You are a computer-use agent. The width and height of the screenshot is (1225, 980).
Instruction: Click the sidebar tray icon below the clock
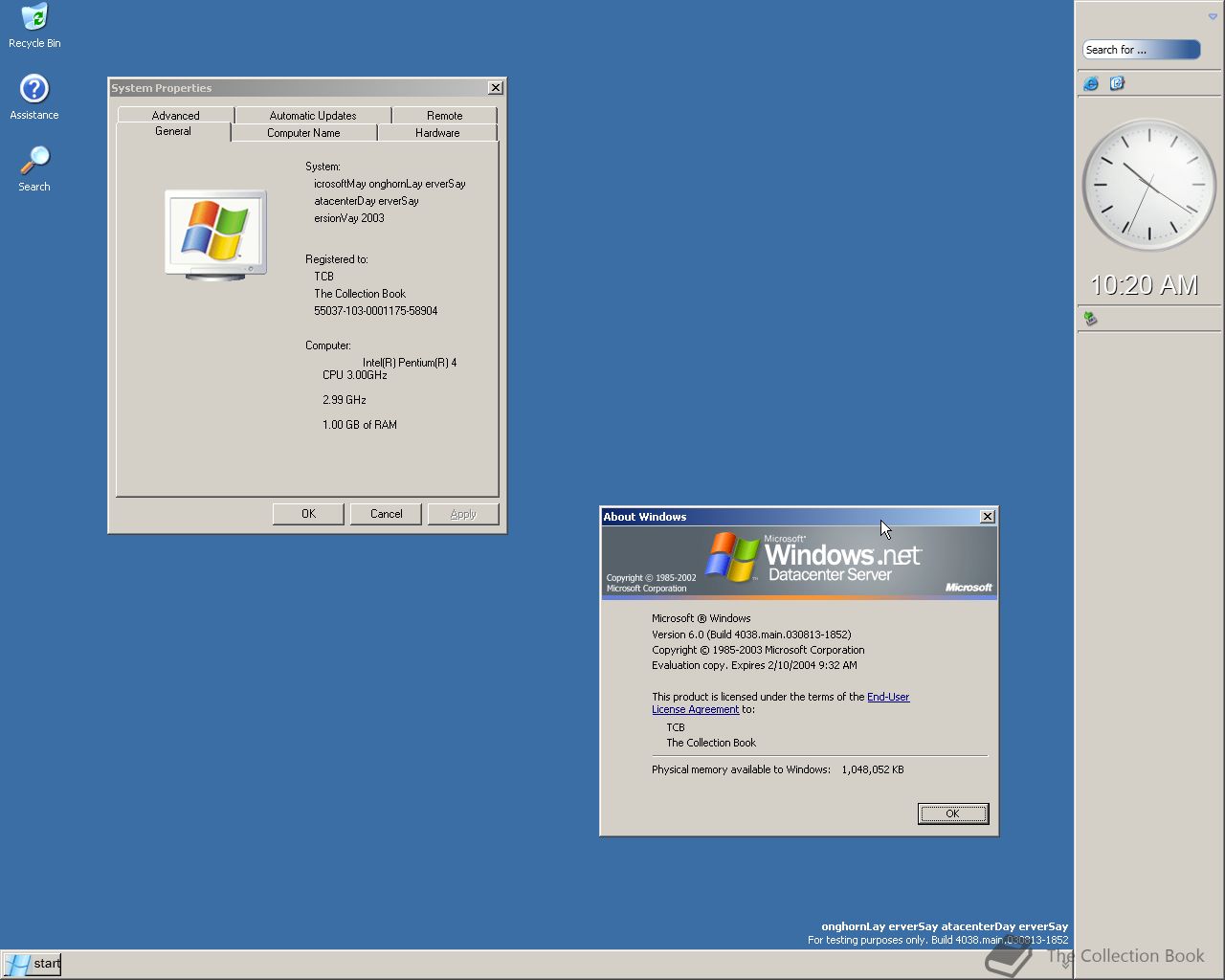(1089, 318)
